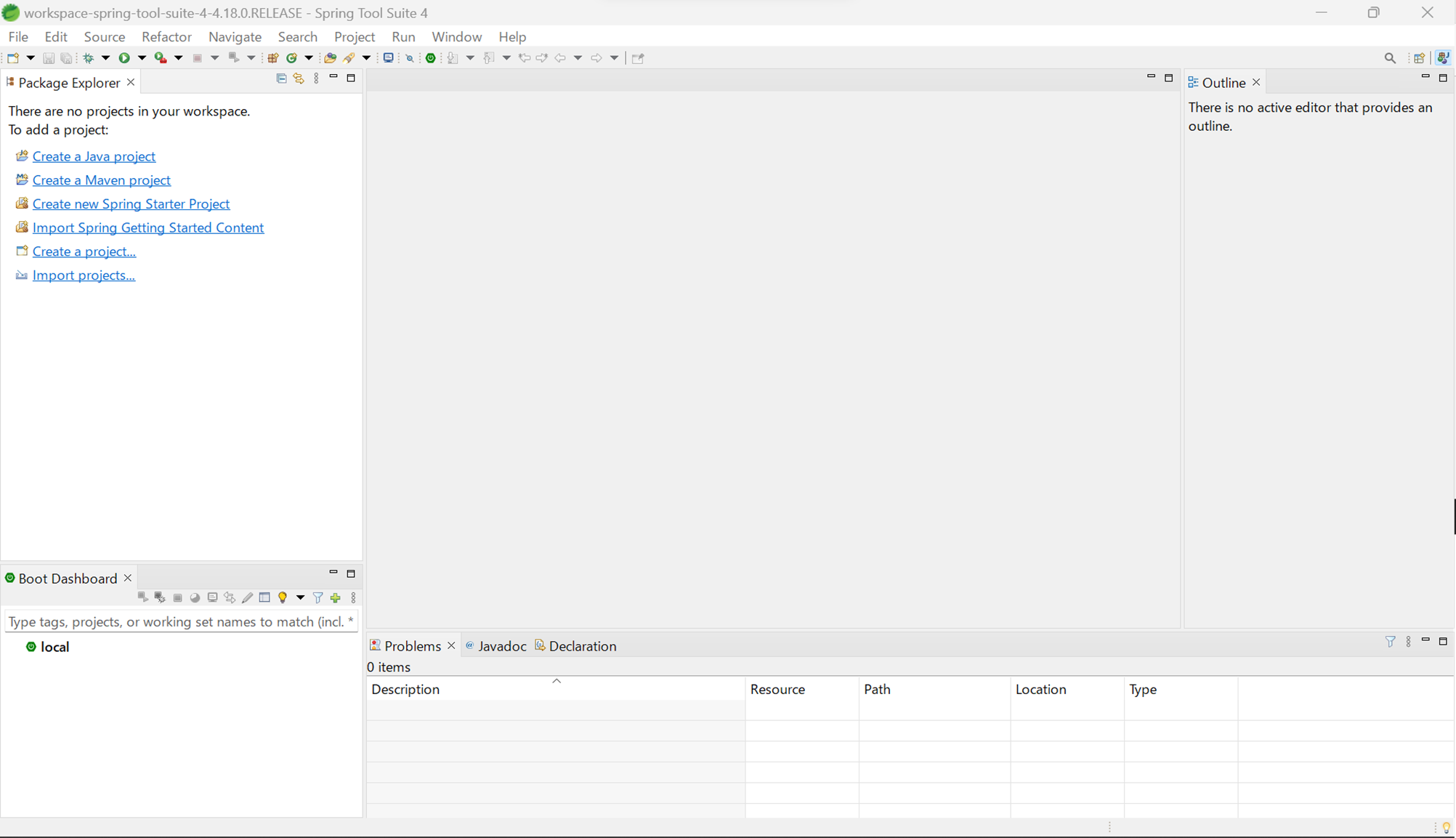Toggle the lightbulb option in Boot Dashboard
The image size is (1456, 838).
[x=283, y=597]
